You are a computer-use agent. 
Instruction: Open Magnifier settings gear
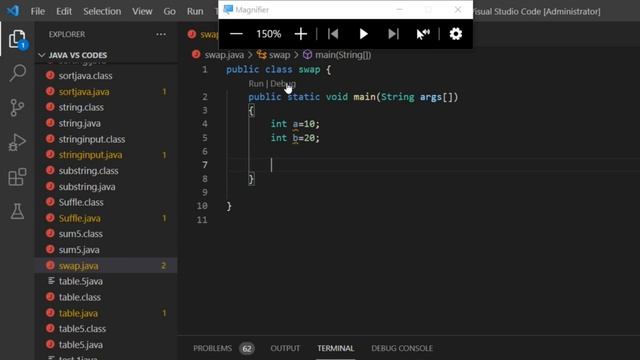tap(456, 34)
